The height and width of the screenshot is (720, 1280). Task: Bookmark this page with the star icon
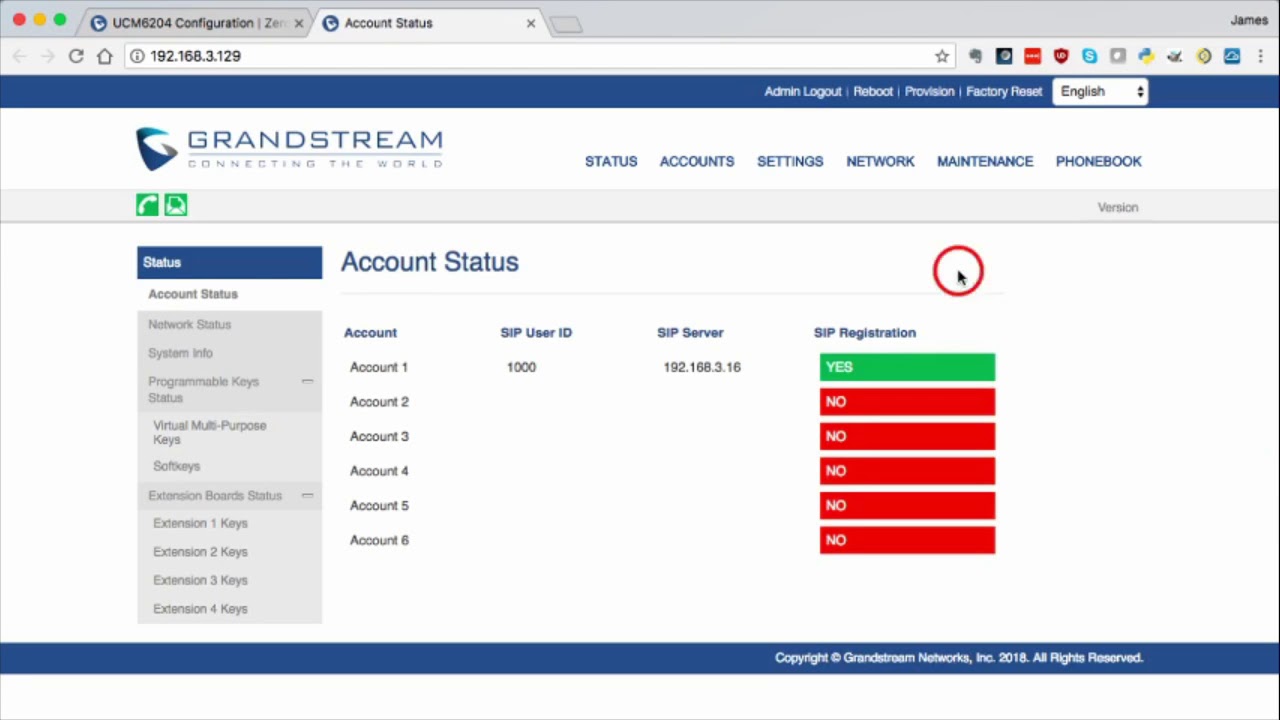pyautogui.click(x=941, y=56)
